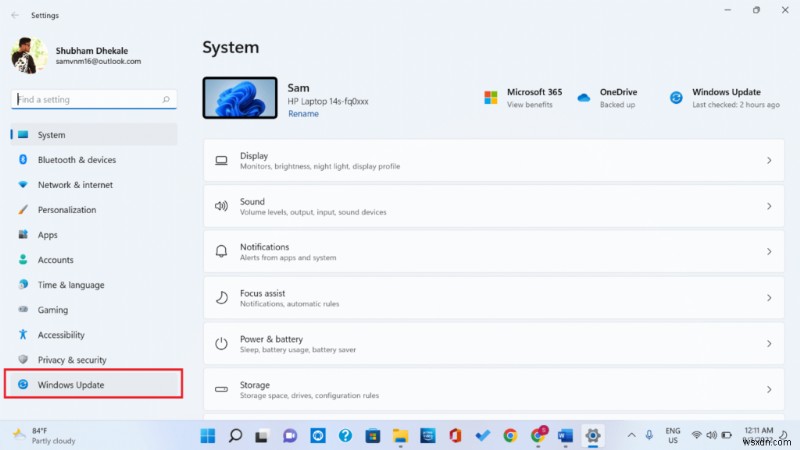Click the ENG US language indicator
This screenshot has width=800, height=450.
[673, 436]
